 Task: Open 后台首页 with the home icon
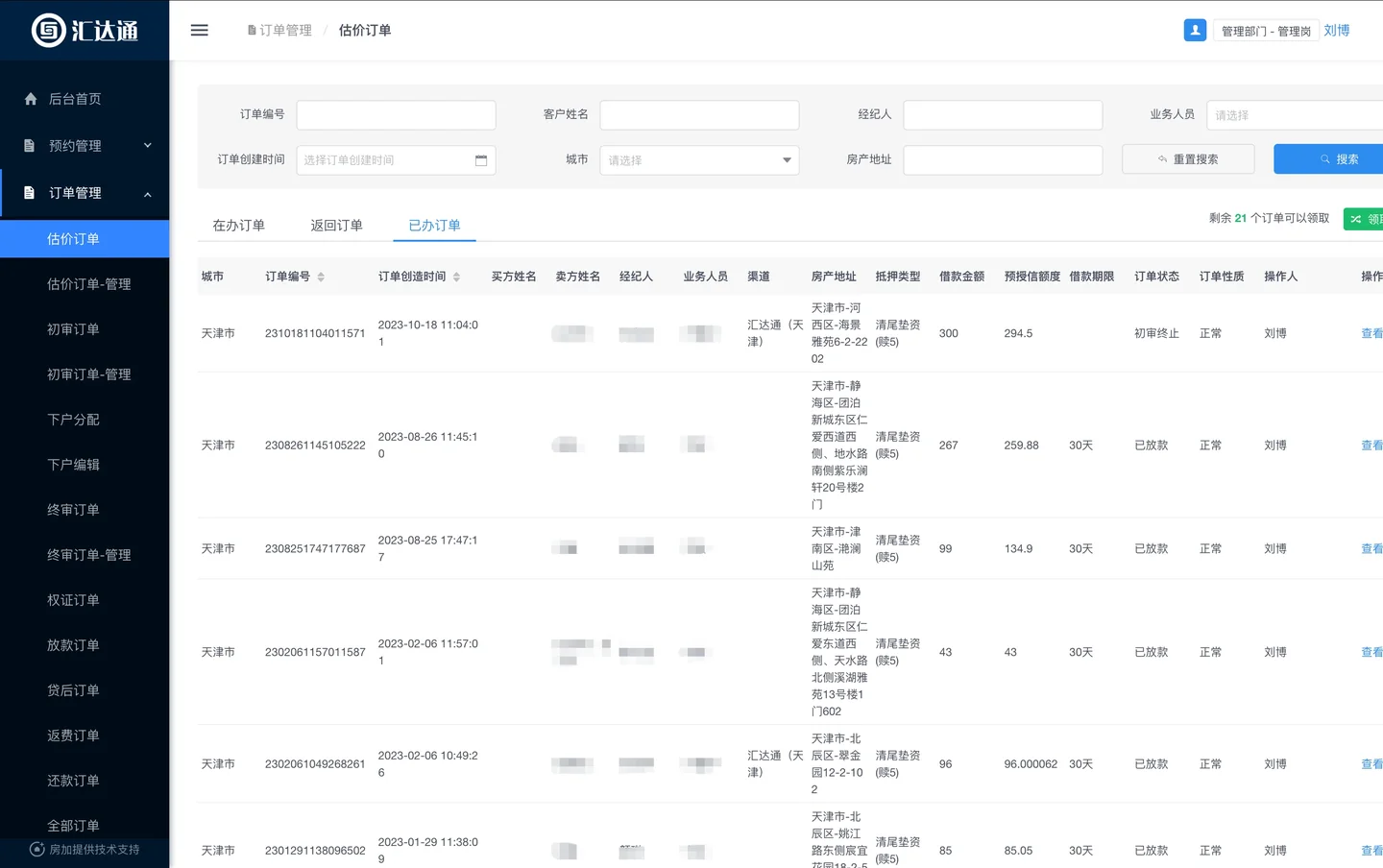point(75,99)
